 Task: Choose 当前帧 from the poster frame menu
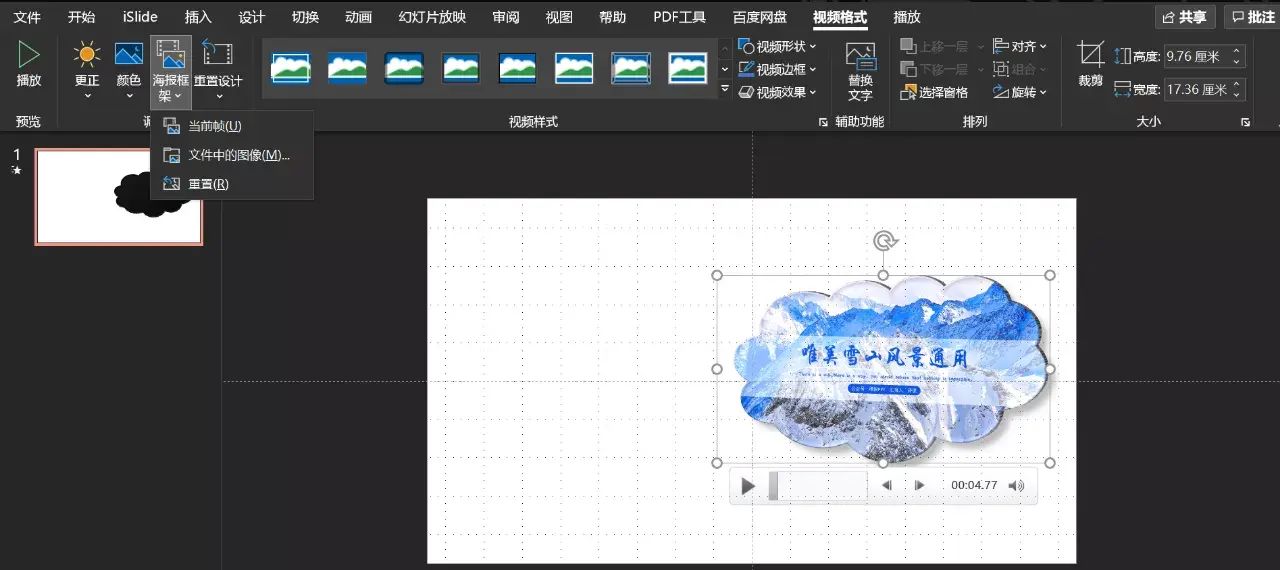[214, 126]
